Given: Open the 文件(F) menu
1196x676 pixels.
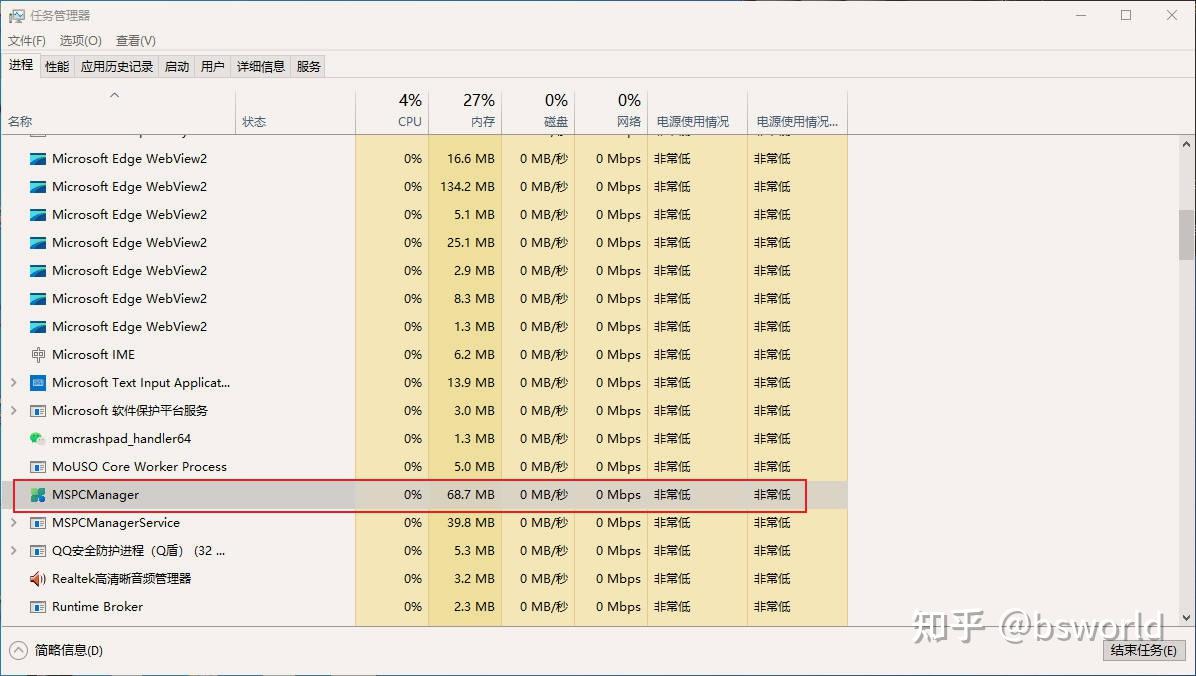Looking at the screenshot, I should 26,40.
